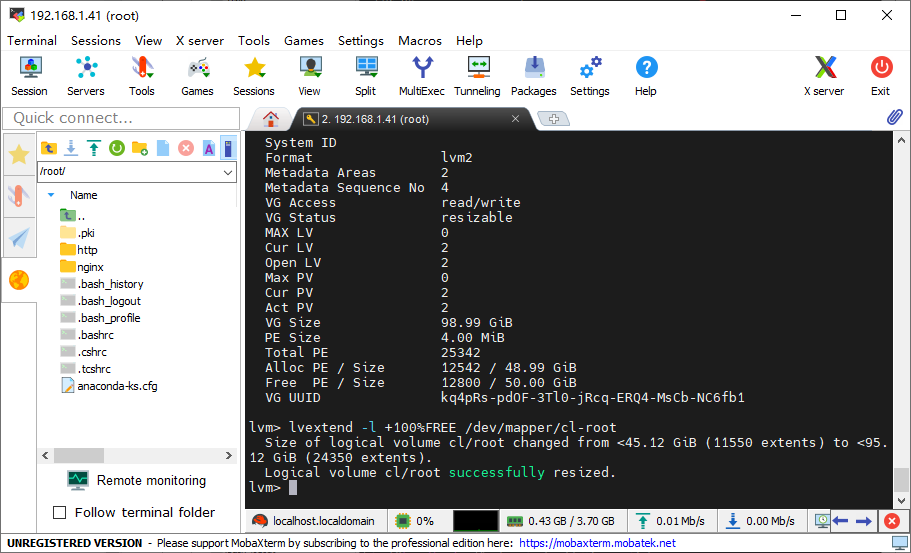Screen dimensions: 911x553
Task: Click the Servers toolbar icon
Action: 85,76
